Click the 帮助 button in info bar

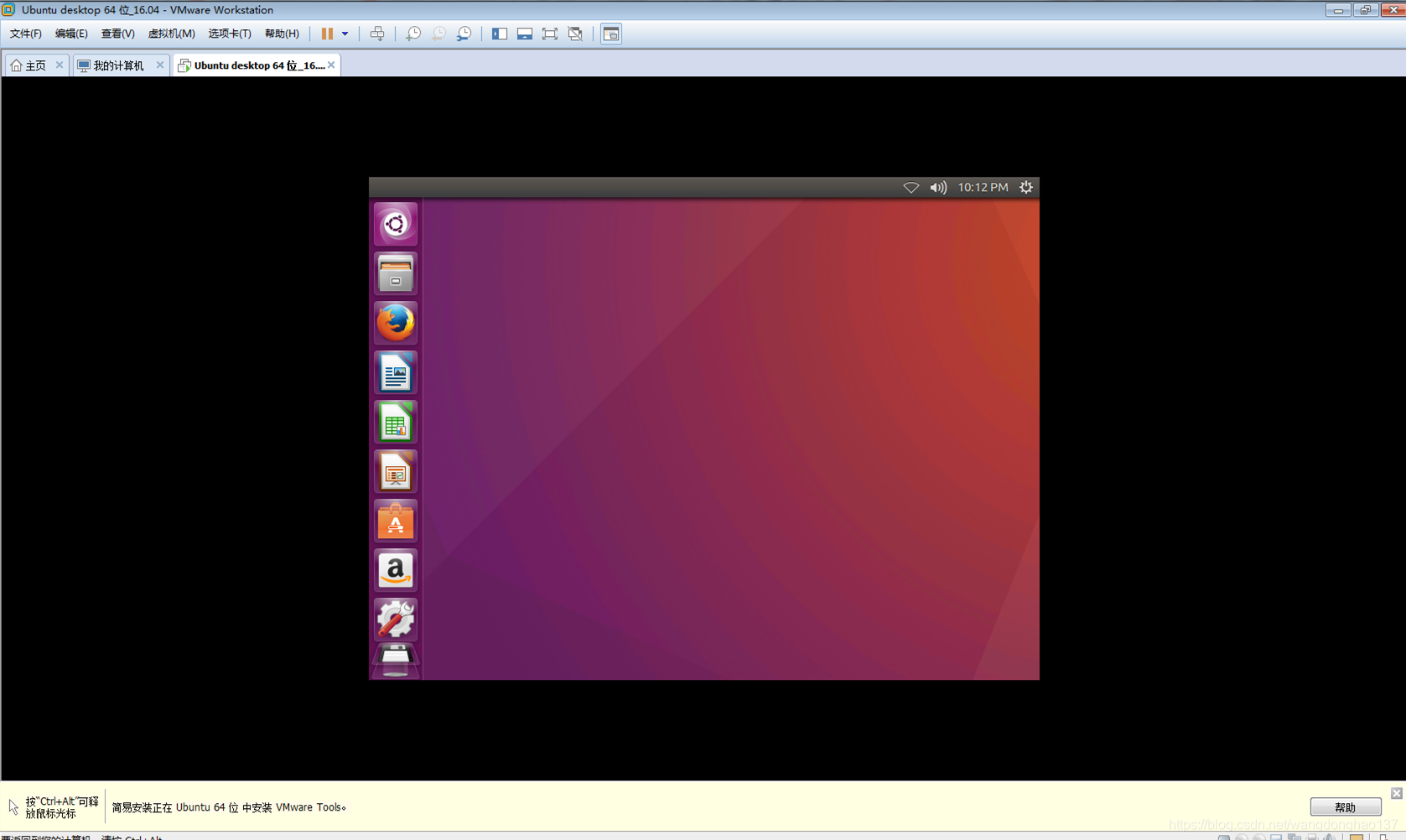pos(1346,807)
